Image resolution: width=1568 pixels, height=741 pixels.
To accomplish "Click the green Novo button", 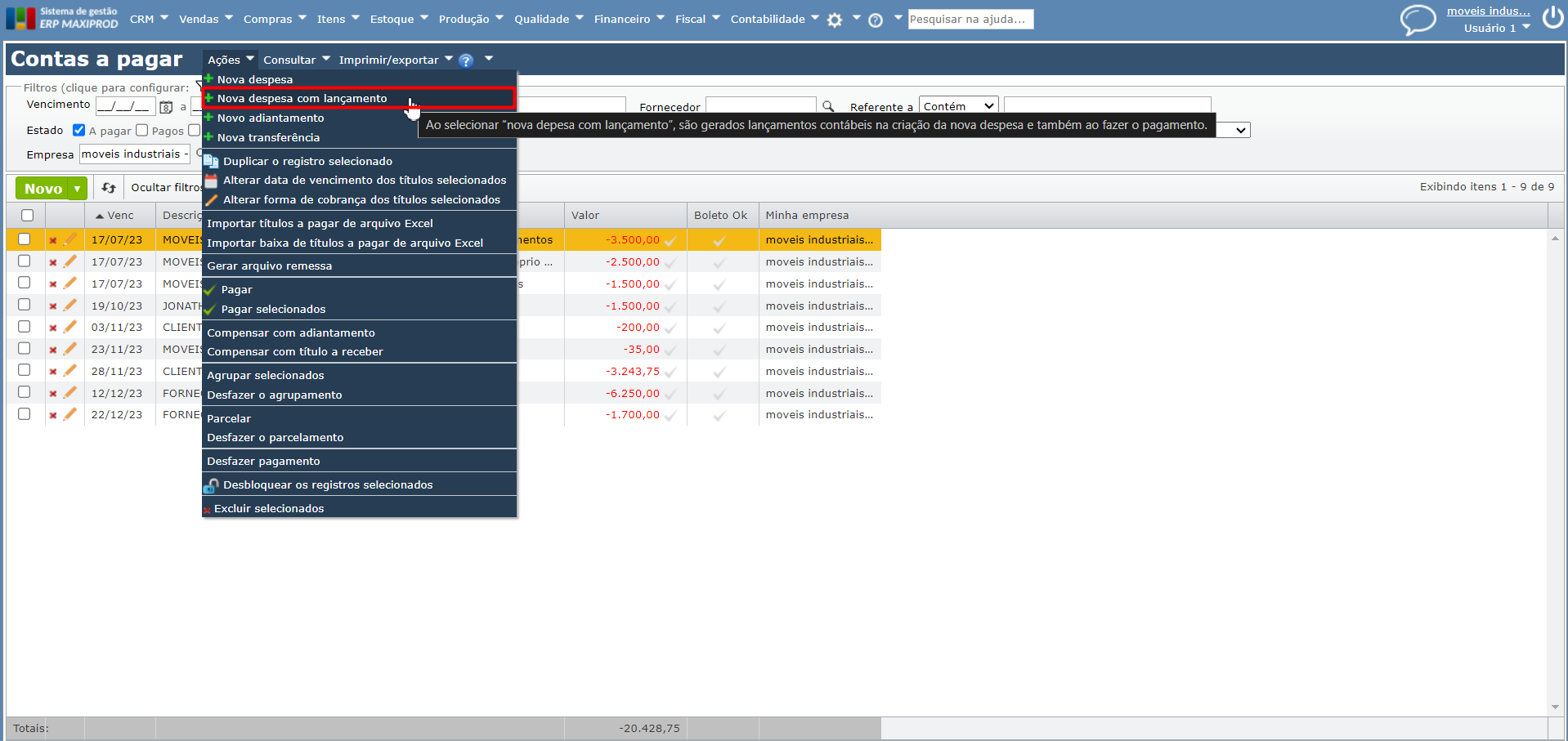I will pyautogui.click(x=43, y=189).
